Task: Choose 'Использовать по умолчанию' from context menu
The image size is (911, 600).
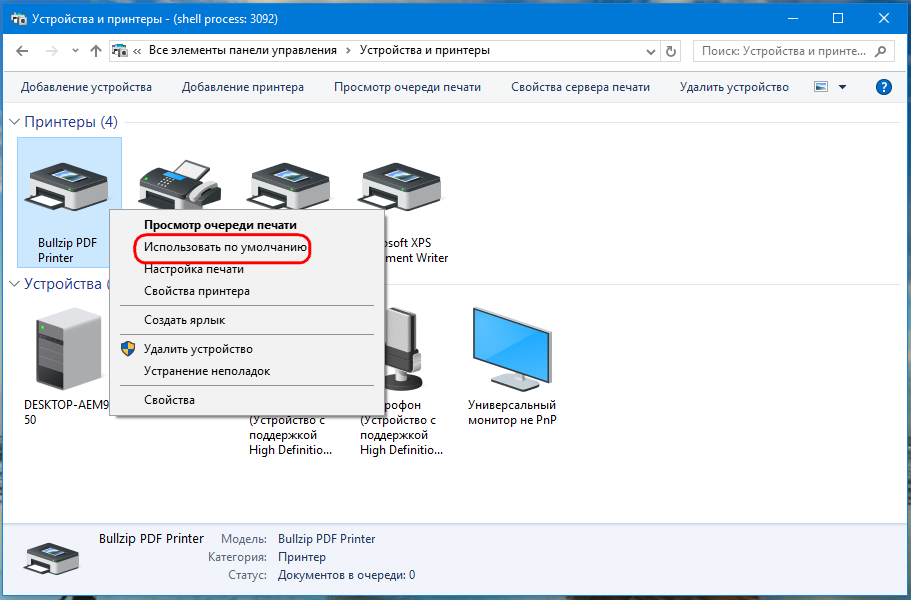Action: 223,247
